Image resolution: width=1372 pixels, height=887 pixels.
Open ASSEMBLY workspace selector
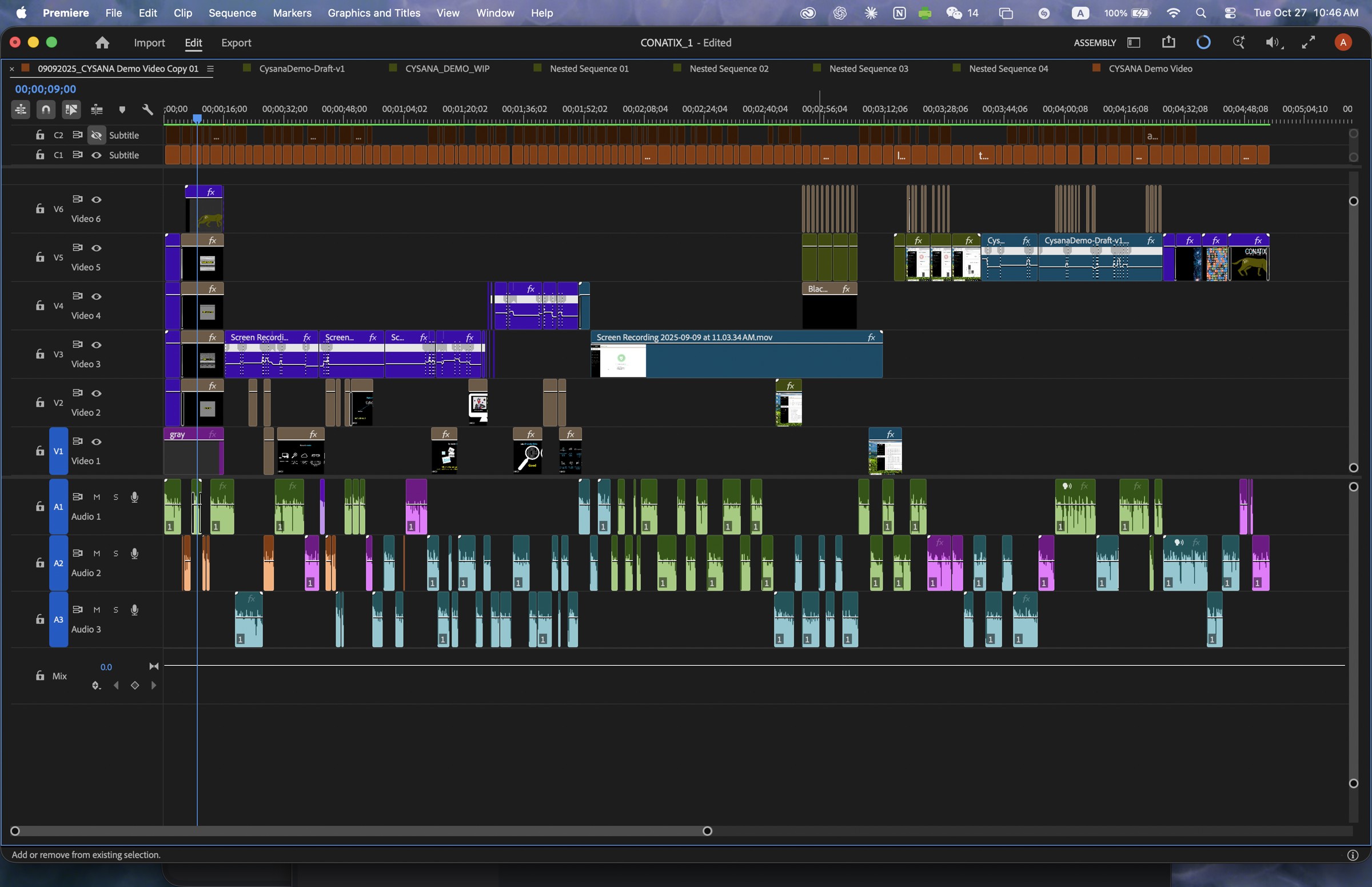[1095, 43]
